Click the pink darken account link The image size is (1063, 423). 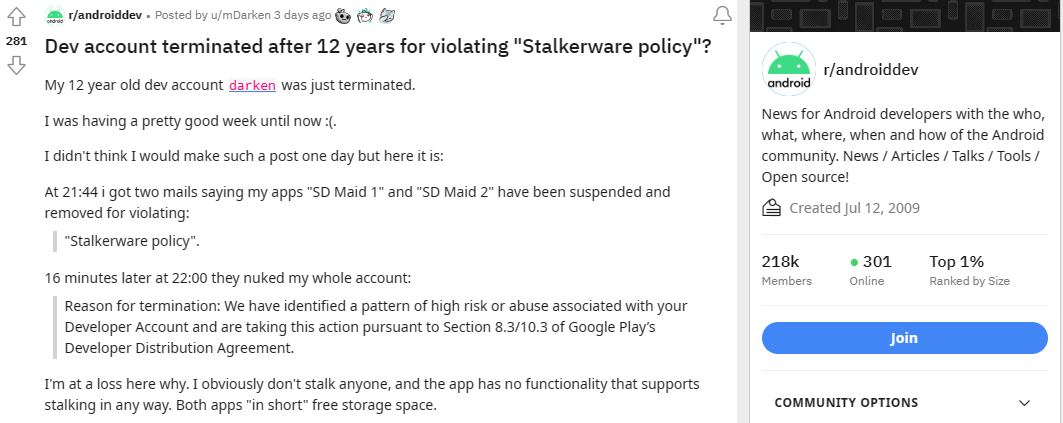point(252,85)
